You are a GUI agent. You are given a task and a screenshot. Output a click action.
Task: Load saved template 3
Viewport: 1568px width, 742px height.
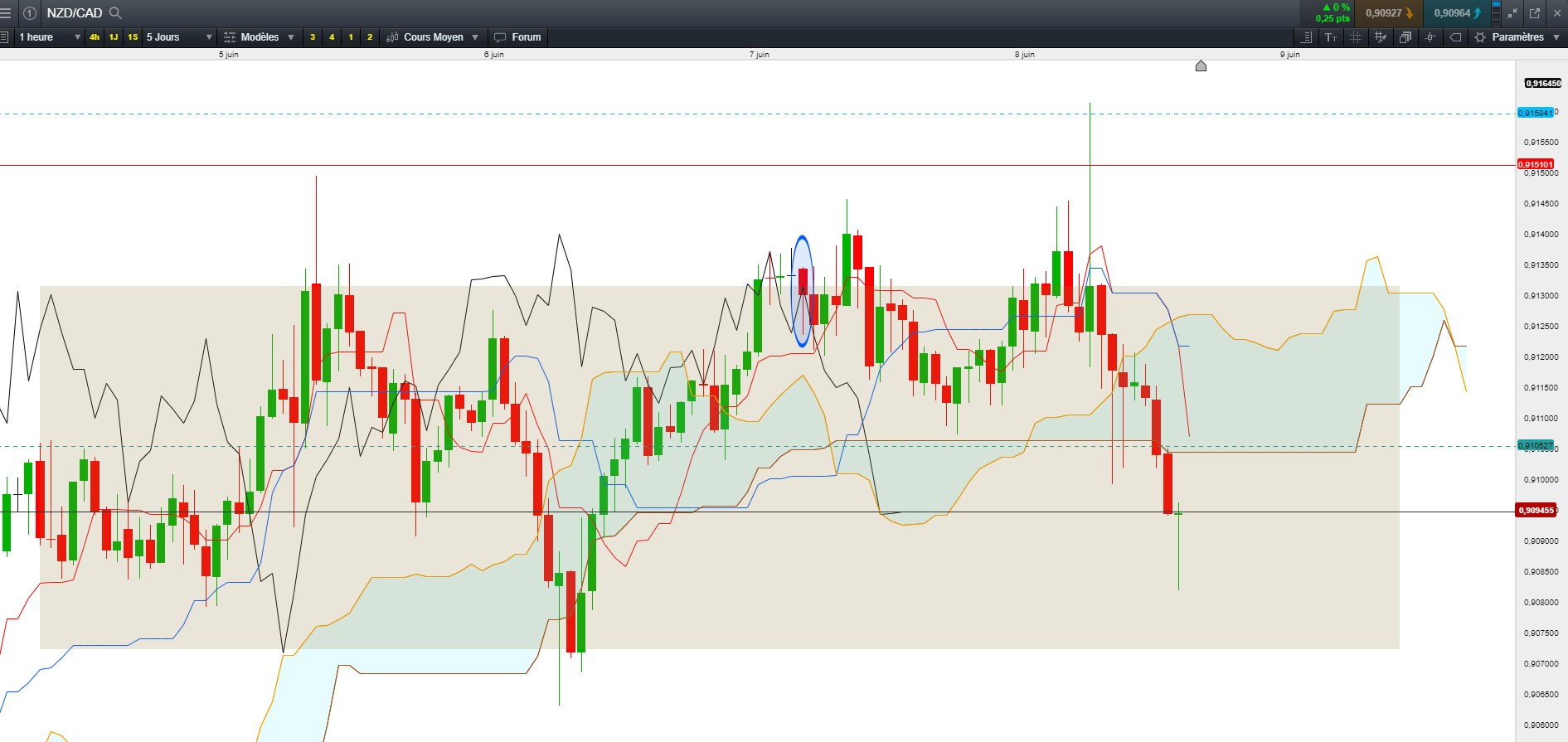pyautogui.click(x=313, y=37)
